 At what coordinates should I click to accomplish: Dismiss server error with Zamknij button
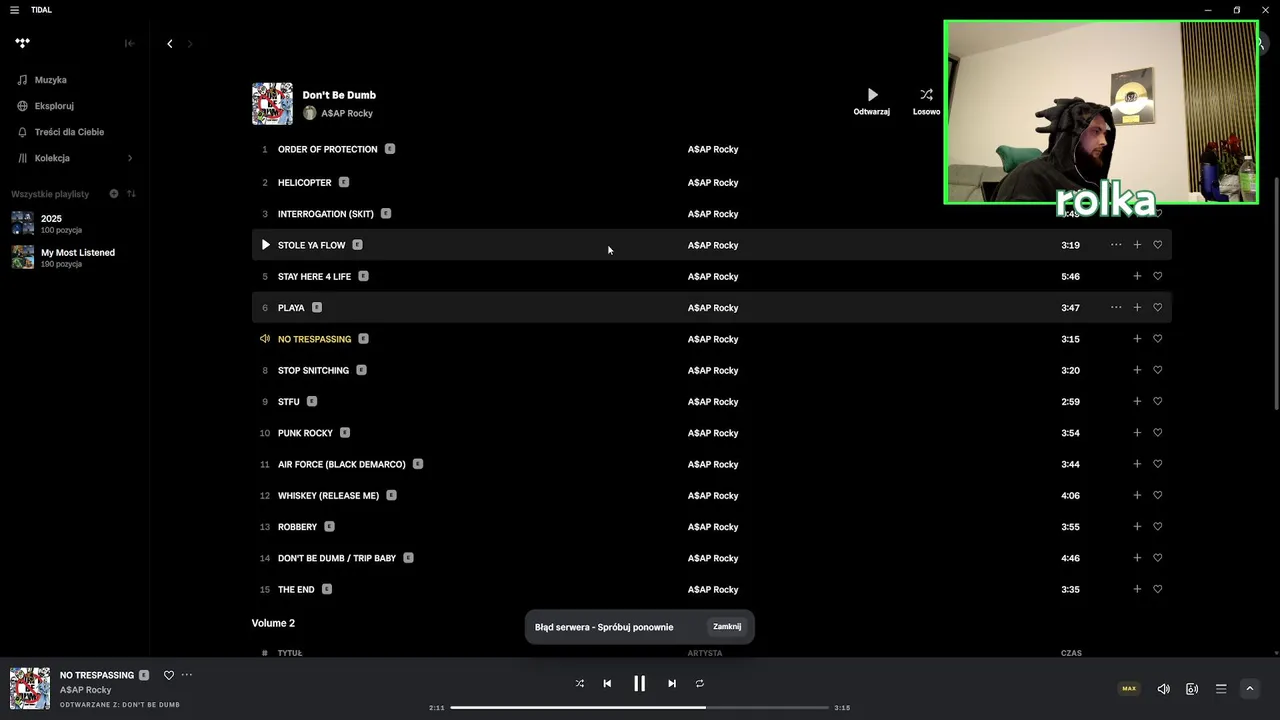tap(727, 627)
